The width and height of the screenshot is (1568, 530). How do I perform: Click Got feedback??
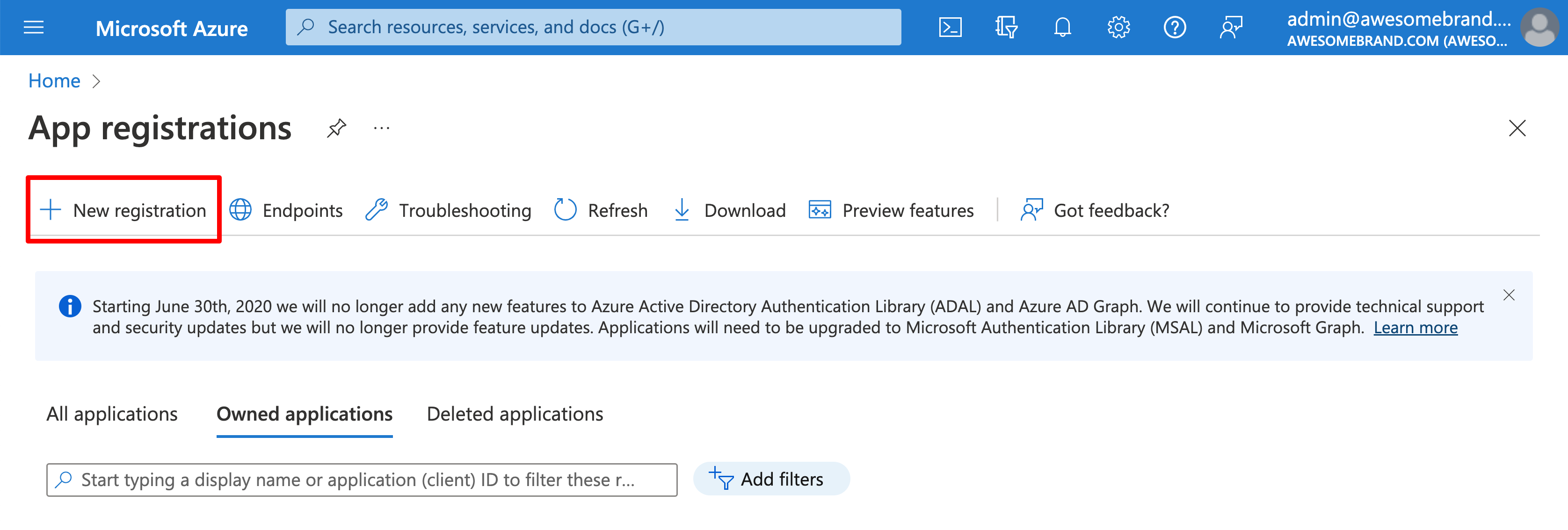pyautogui.click(x=1095, y=210)
